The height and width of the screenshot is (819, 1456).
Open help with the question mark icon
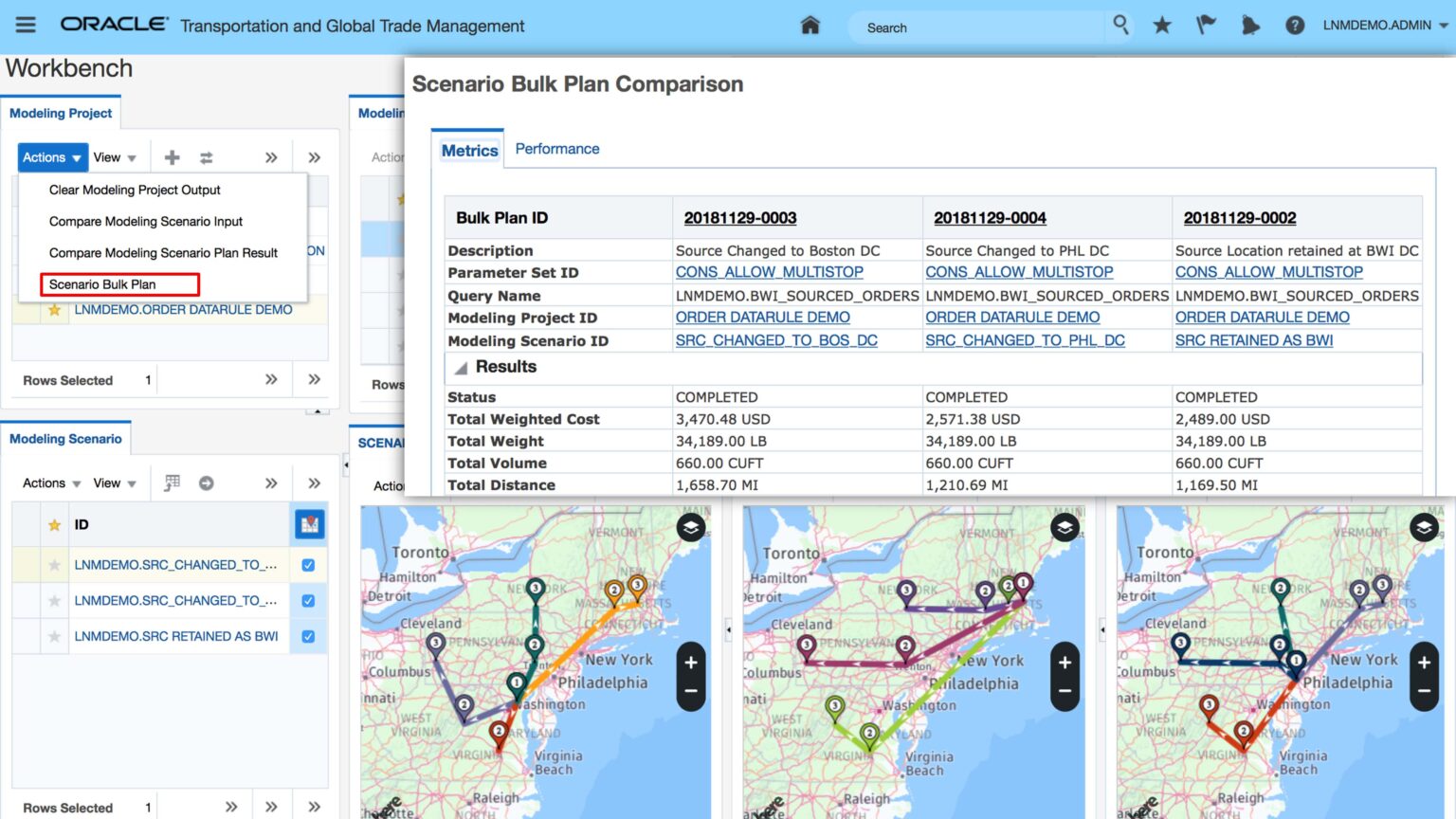coord(1295,27)
